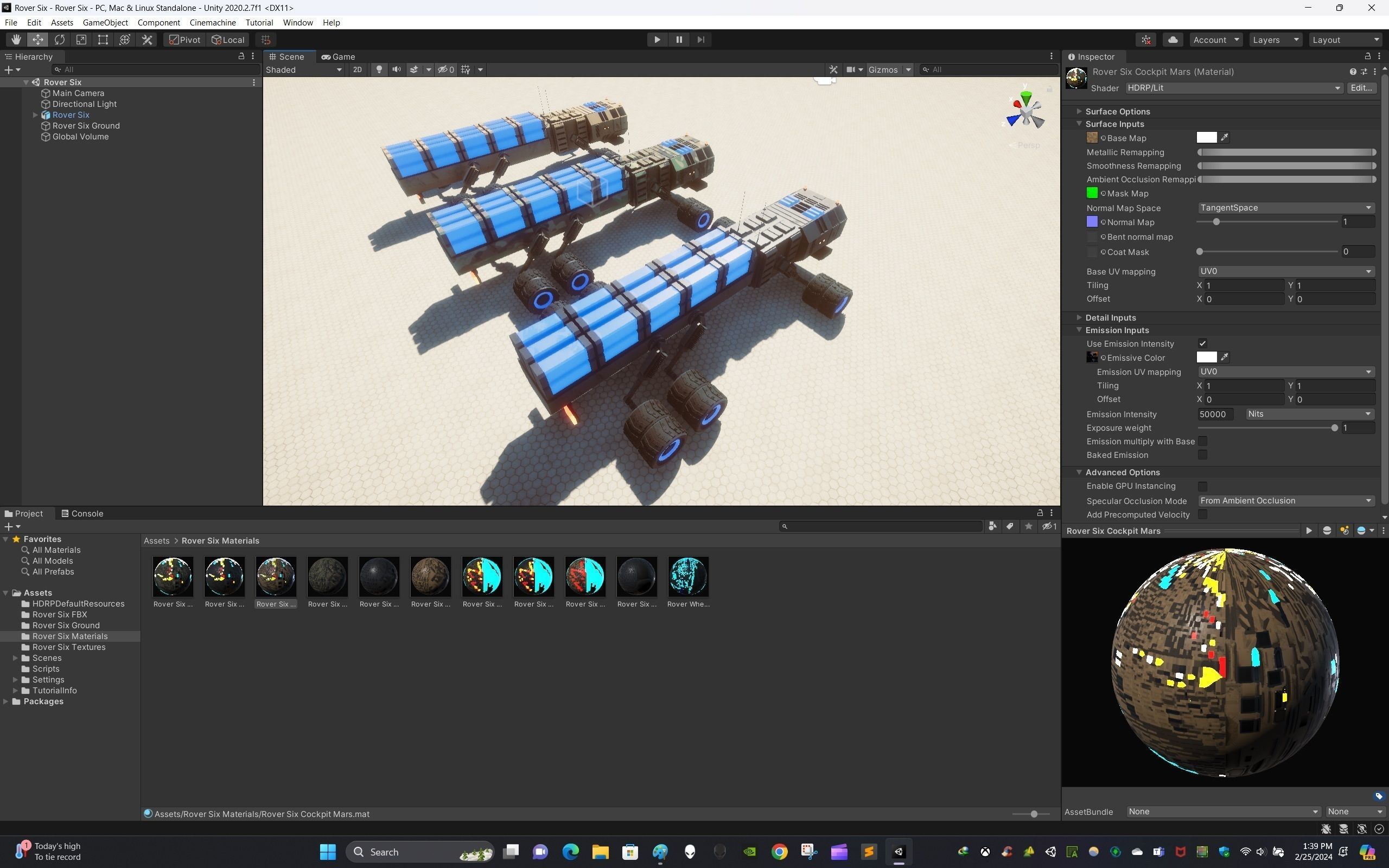Toggle scene audio speaker icon

point(396,69)
